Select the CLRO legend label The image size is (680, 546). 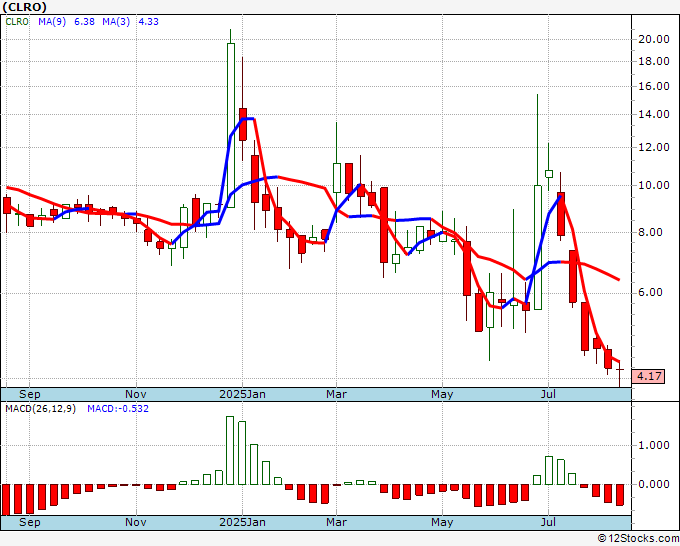[x=17, y=21]
